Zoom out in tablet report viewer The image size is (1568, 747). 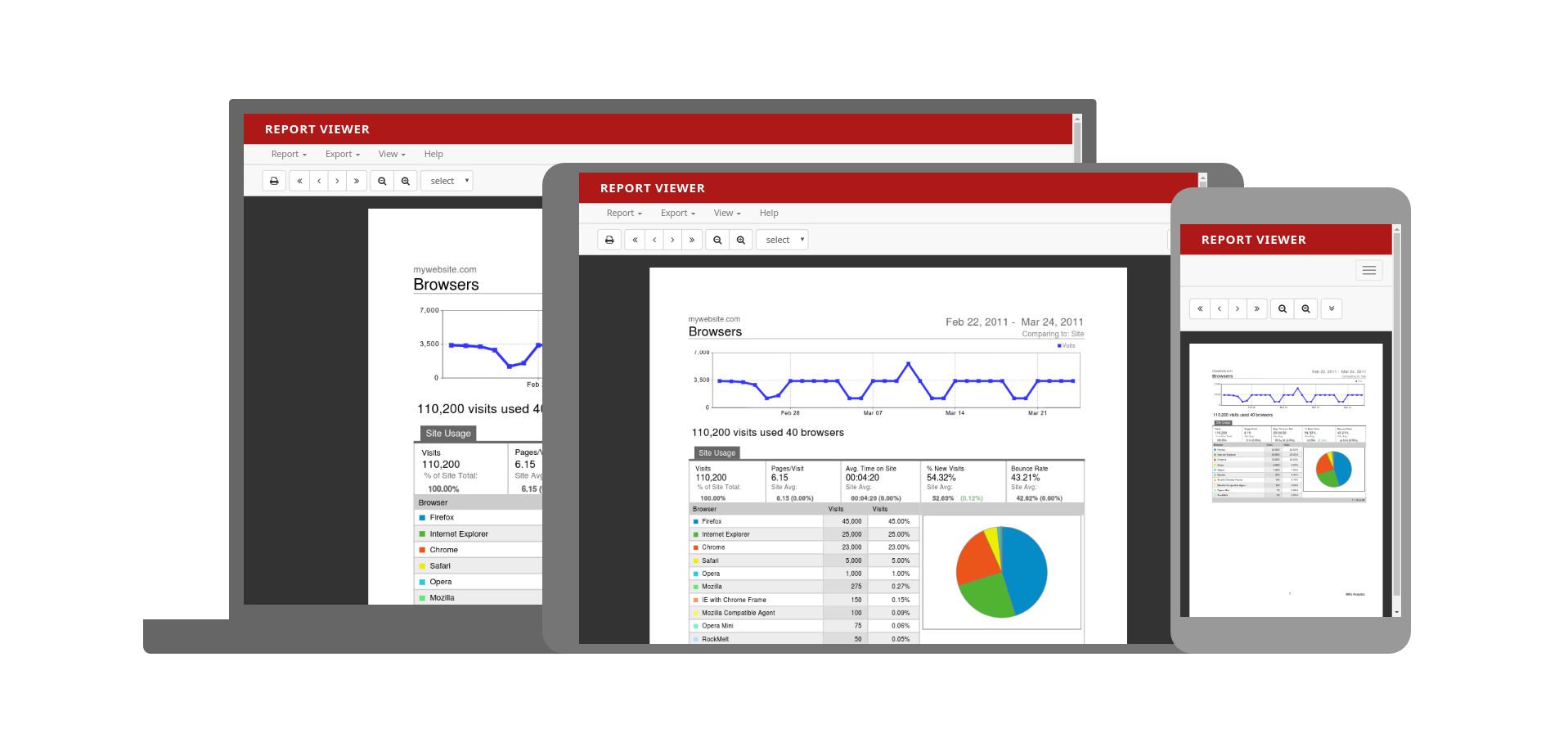click(x=717, y=240)
